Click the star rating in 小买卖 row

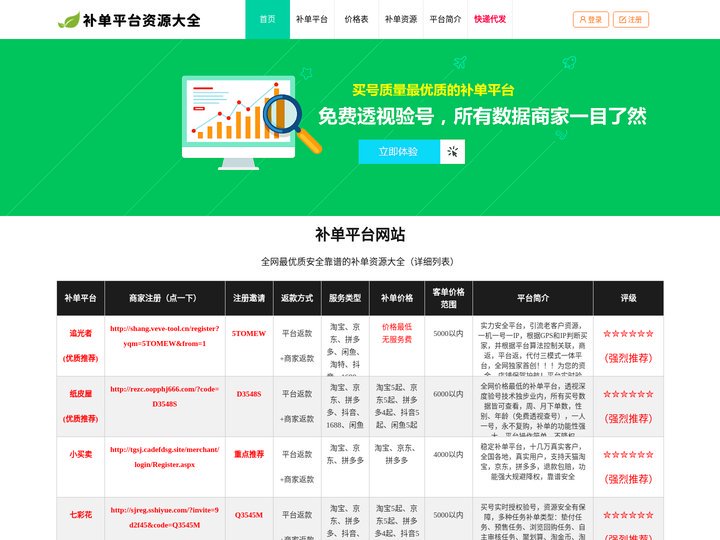(x=629, y=455)
